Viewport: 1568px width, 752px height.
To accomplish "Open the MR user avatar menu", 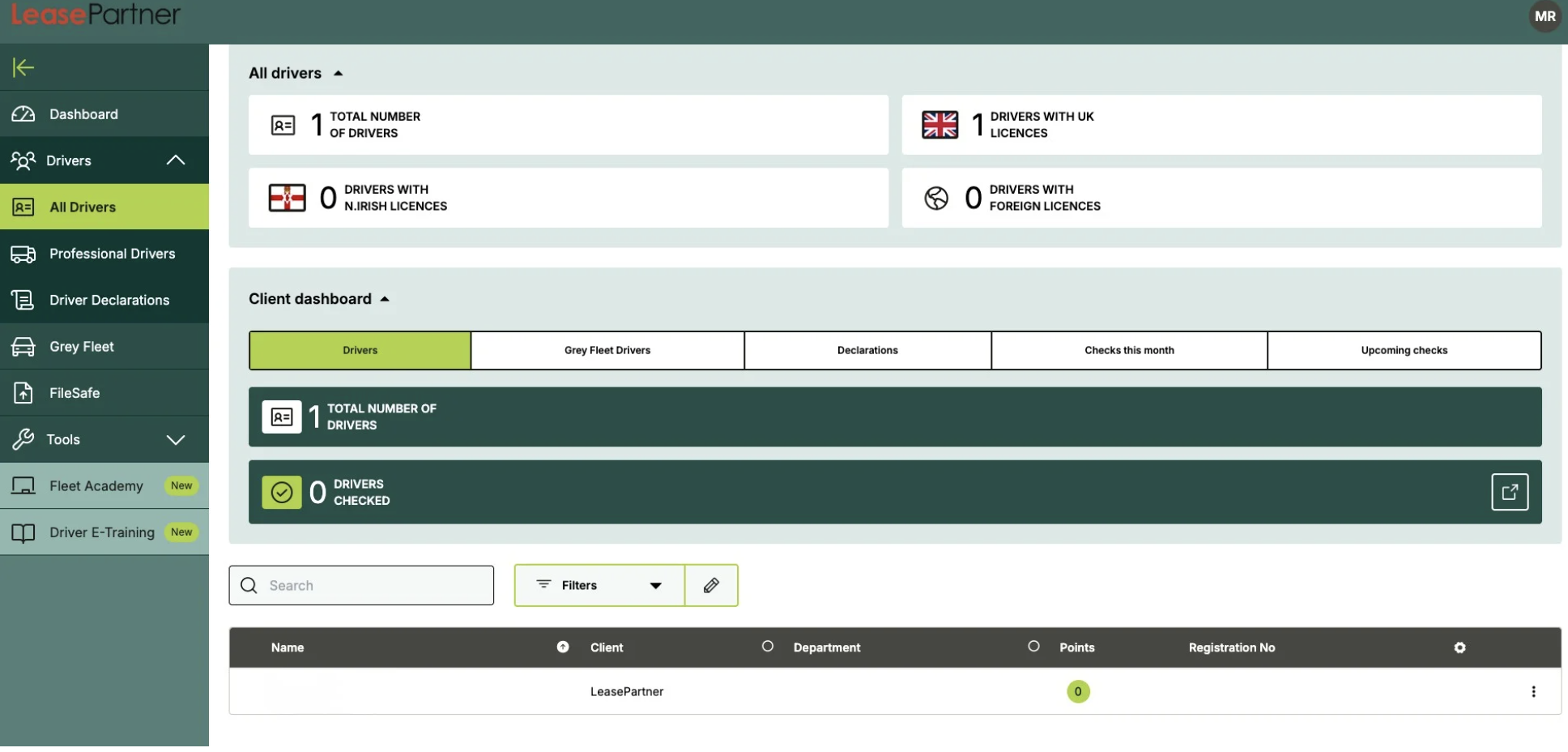I will (x=1545, y=16).
